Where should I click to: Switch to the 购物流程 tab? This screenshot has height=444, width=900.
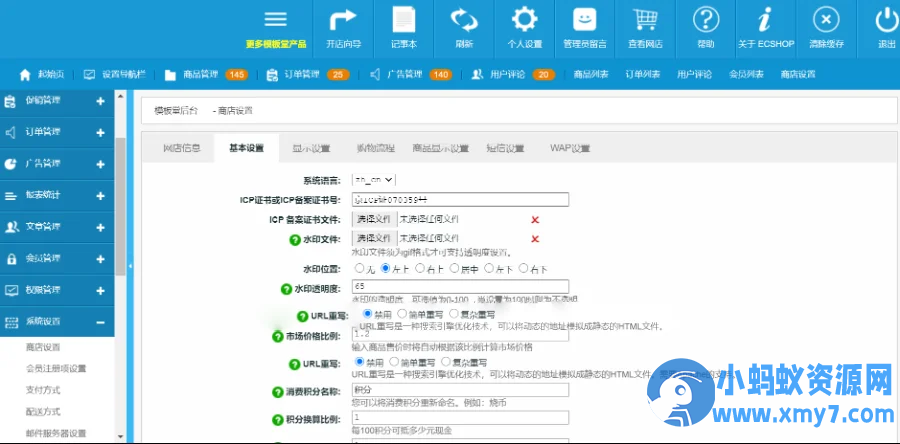(375, 149)
